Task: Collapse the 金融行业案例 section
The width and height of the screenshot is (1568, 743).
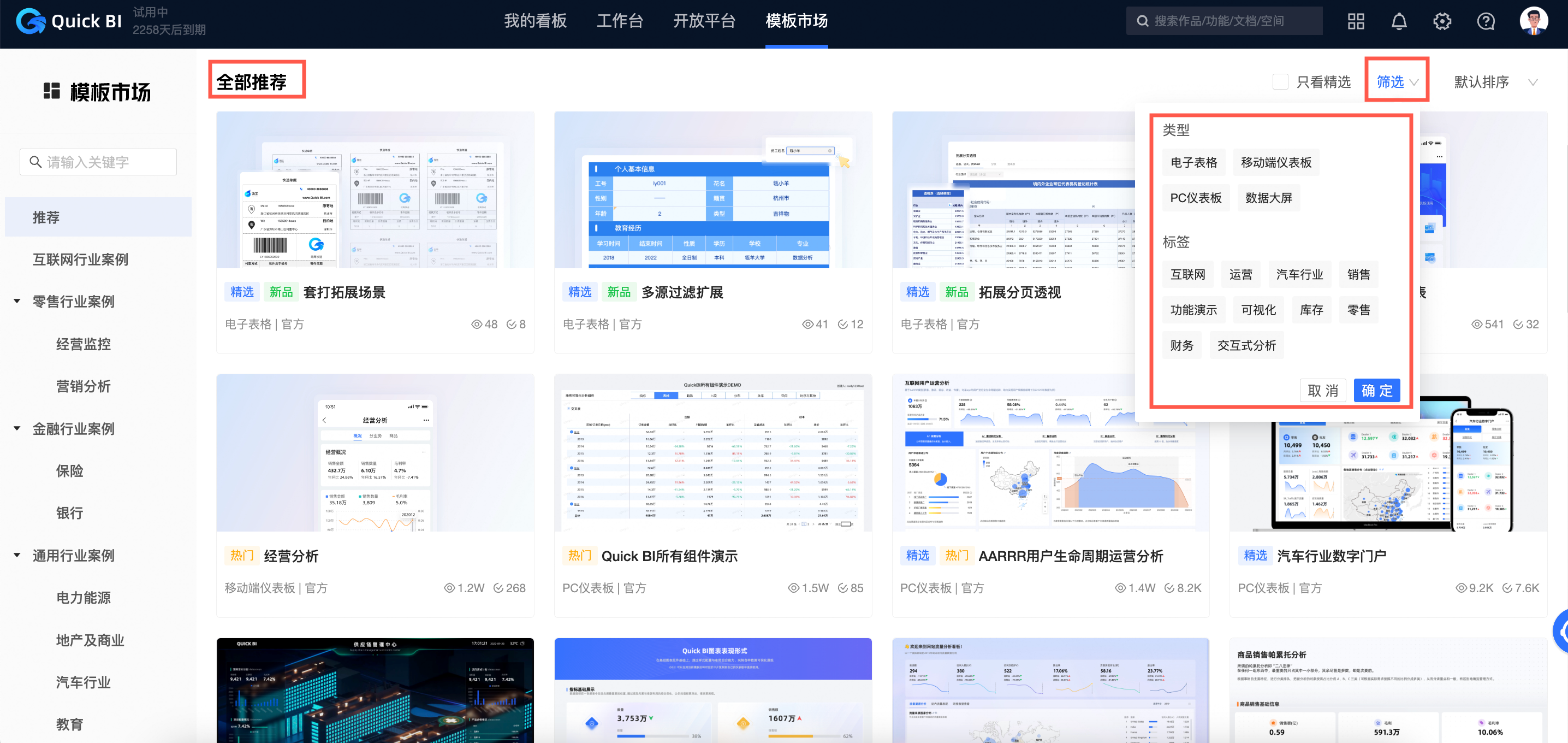Action: (16, 428)
